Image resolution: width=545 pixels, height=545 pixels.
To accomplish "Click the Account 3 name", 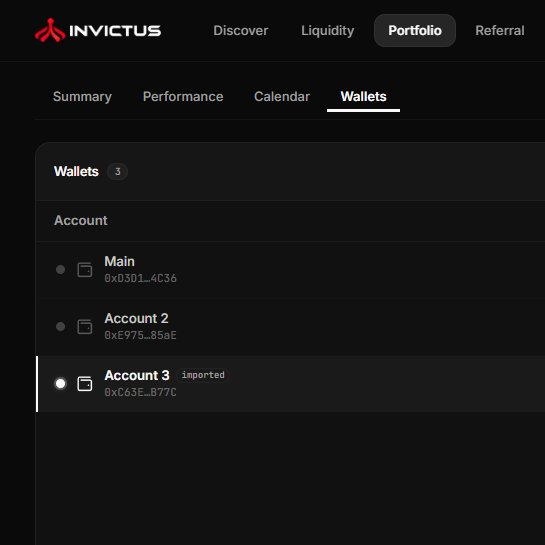I will 137,375.
